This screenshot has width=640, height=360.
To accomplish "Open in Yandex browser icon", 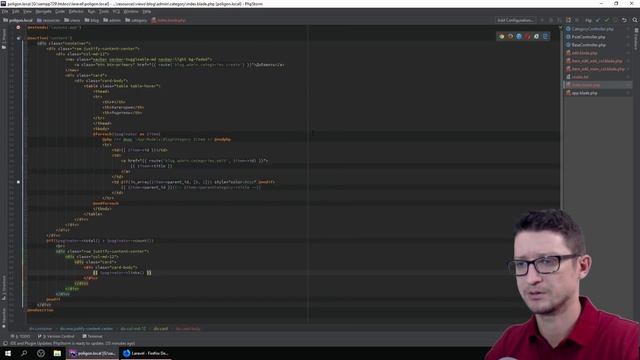I will [x=536, y=36].
